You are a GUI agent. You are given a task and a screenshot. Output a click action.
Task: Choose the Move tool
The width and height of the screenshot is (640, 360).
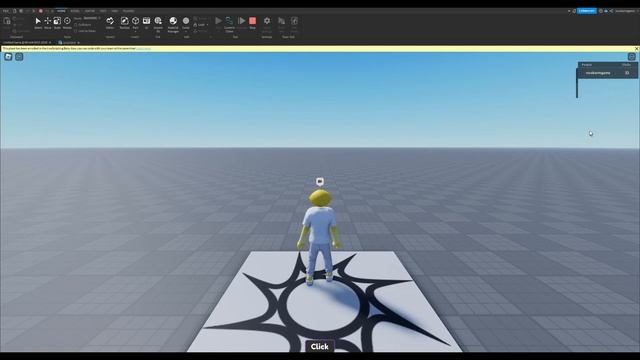pyautogui.click(x=48, y=22)
